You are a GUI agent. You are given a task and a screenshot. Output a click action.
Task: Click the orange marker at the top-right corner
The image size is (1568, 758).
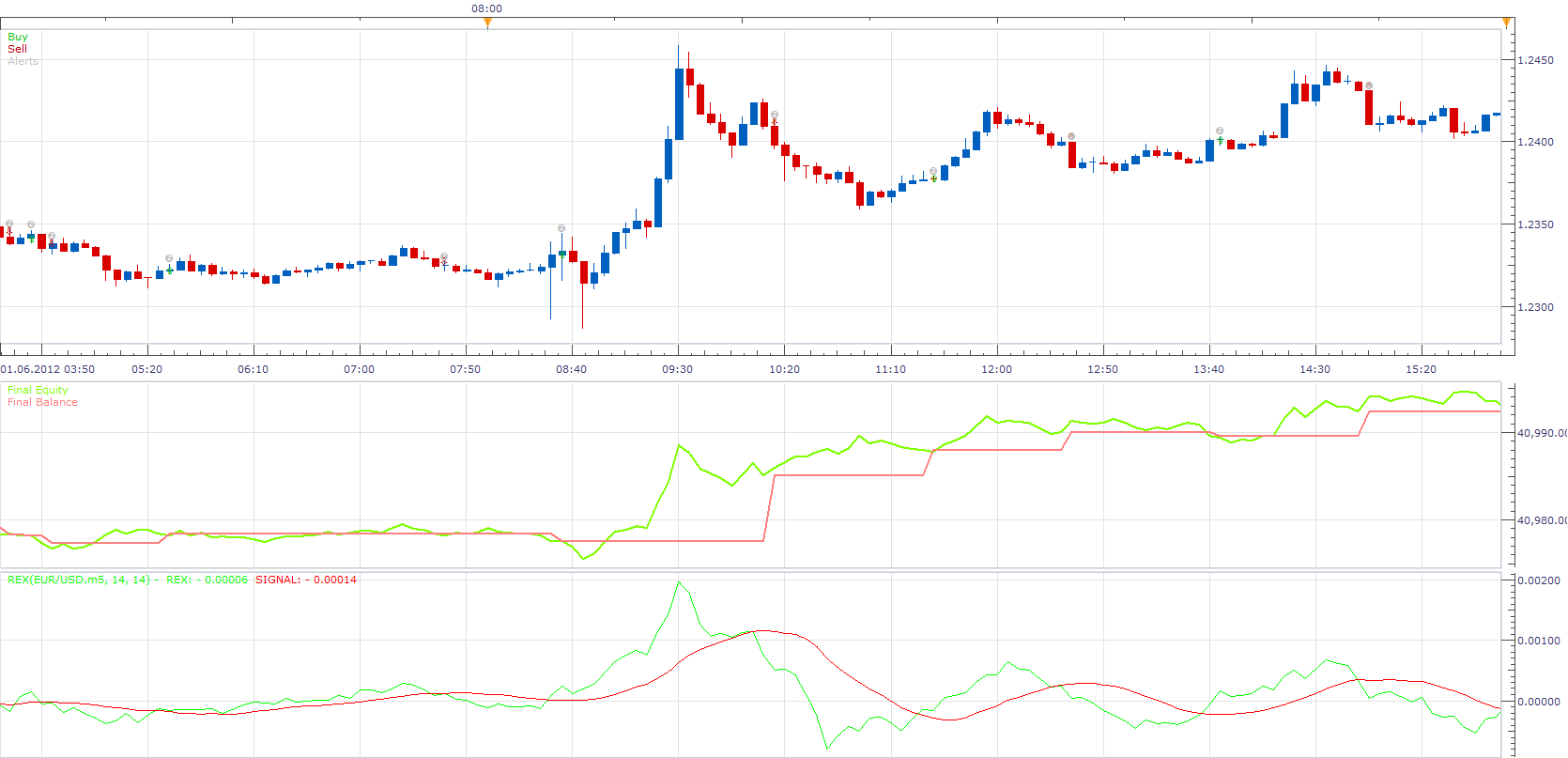(1506, 23)
